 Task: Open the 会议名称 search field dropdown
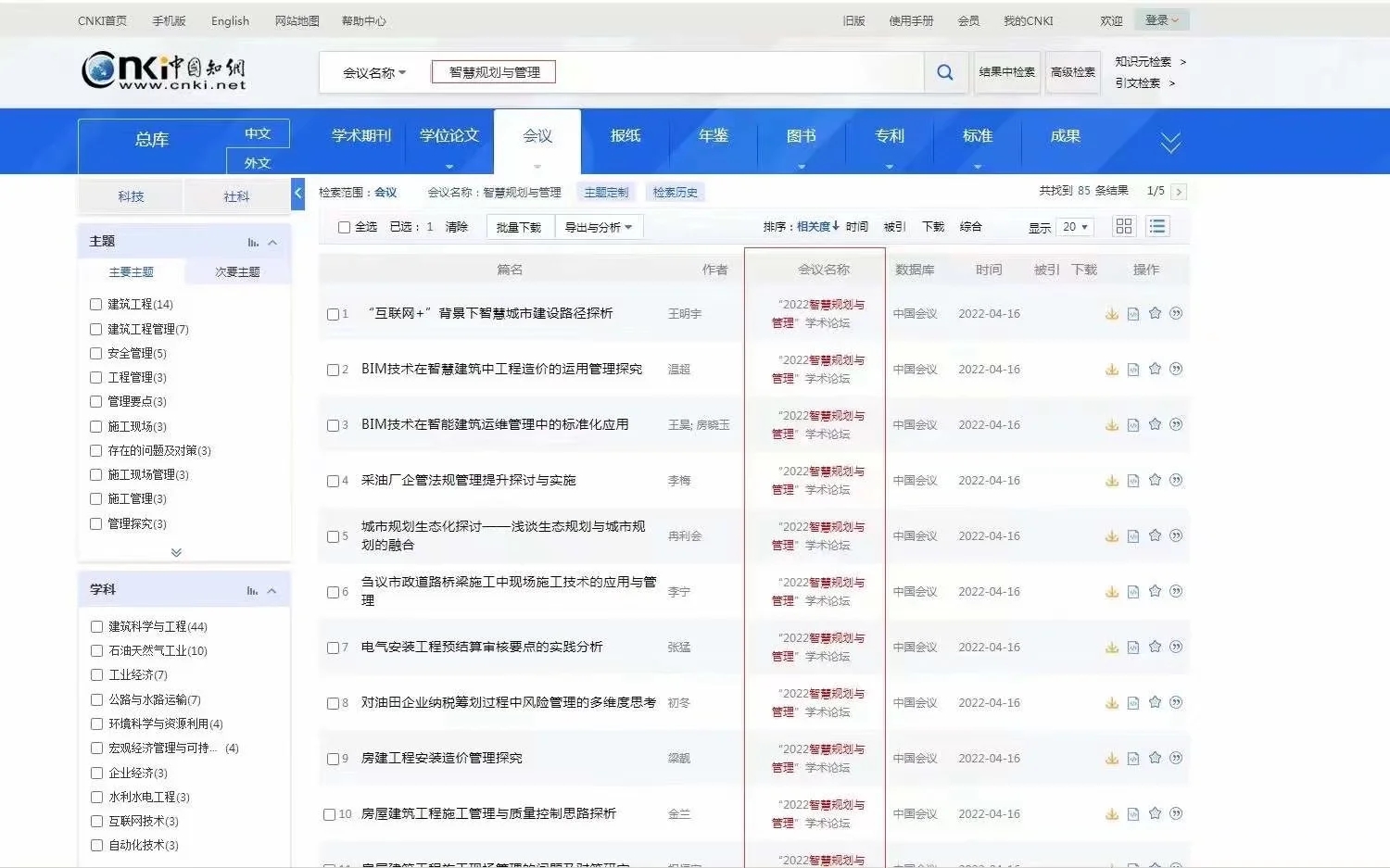tap(374, 72)
